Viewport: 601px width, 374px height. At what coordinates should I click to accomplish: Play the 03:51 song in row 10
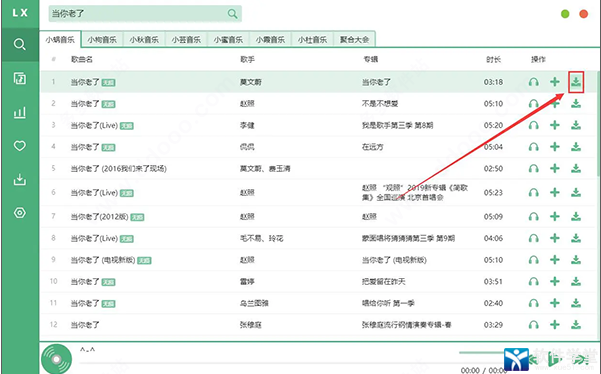point(533,281)
